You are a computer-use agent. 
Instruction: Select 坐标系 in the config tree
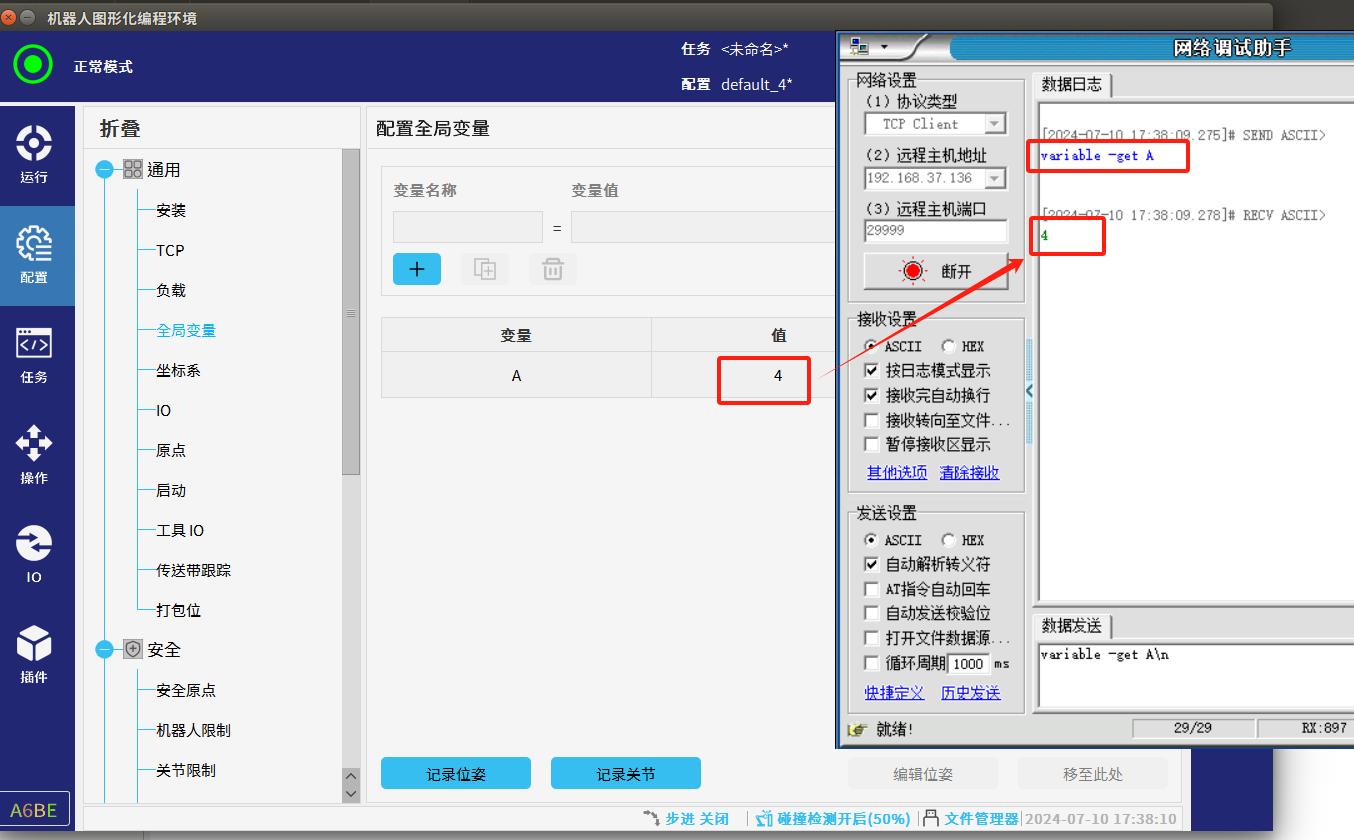click(x=178, y=371)
